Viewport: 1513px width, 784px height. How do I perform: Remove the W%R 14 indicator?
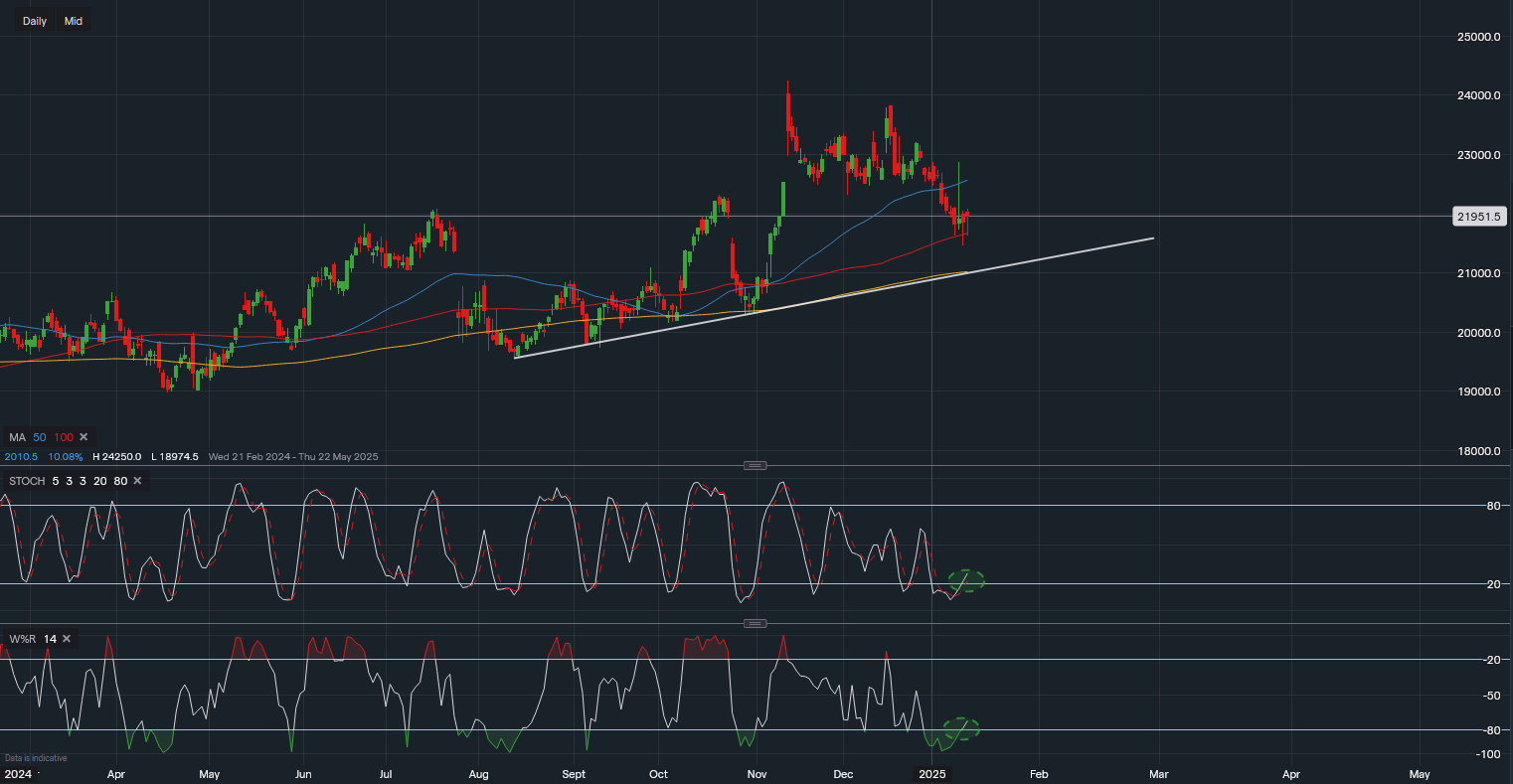pos(67,639)
